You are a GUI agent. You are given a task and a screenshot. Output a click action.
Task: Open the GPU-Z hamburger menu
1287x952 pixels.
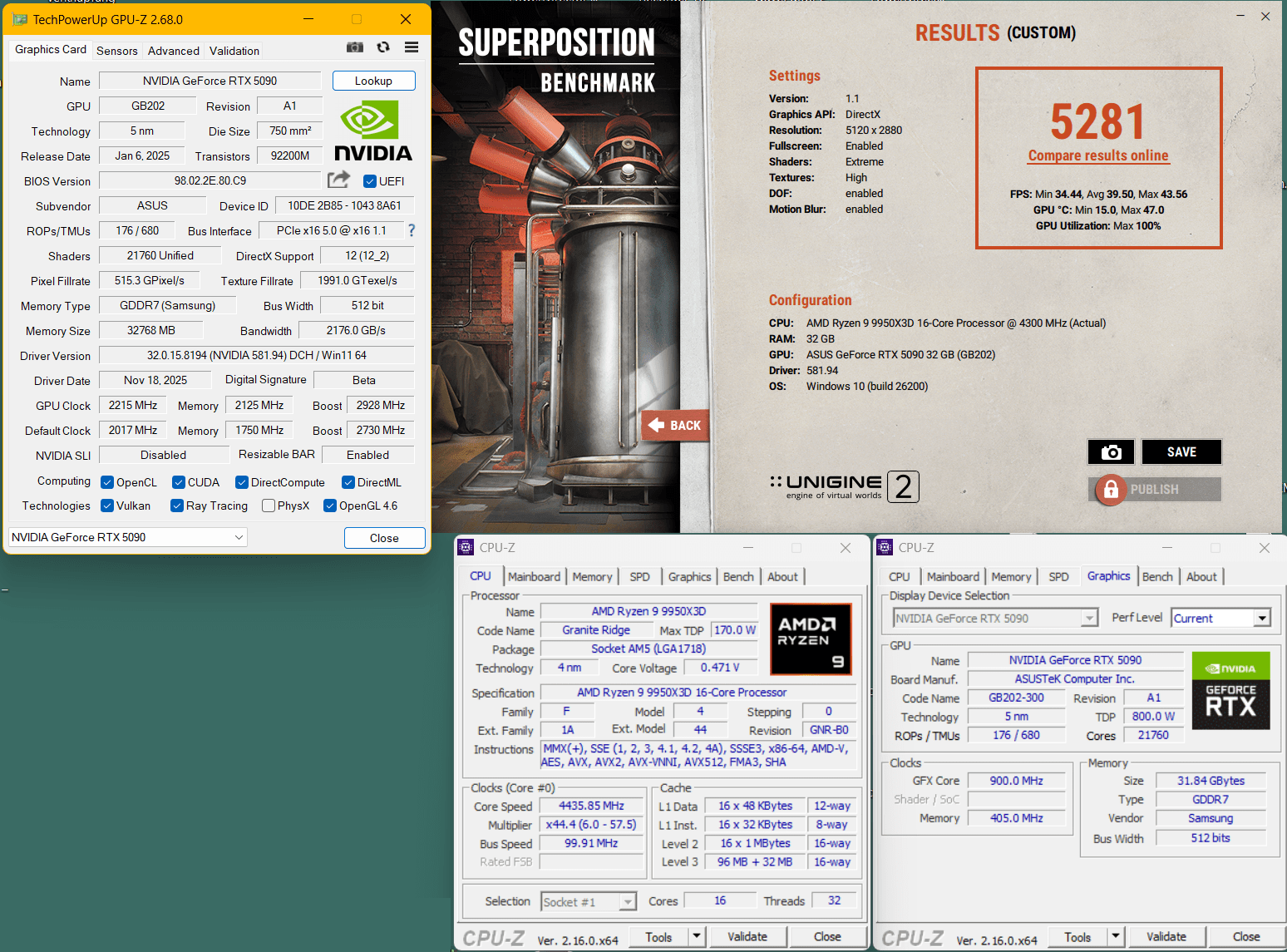click(412, 47)
